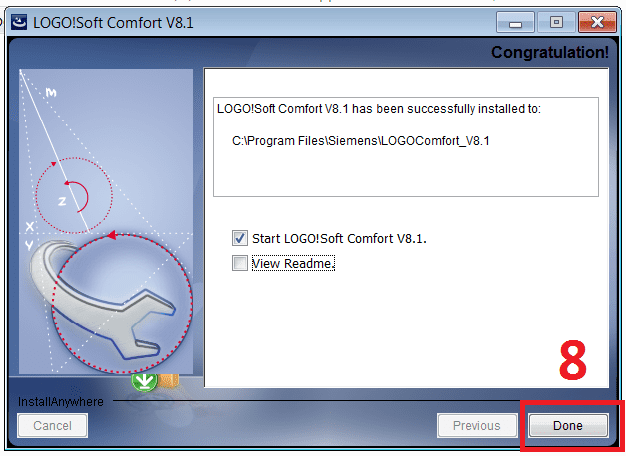626x456 pixels.
Task: Enable the View Readme checkbox
Action: (x=240, y=264)
